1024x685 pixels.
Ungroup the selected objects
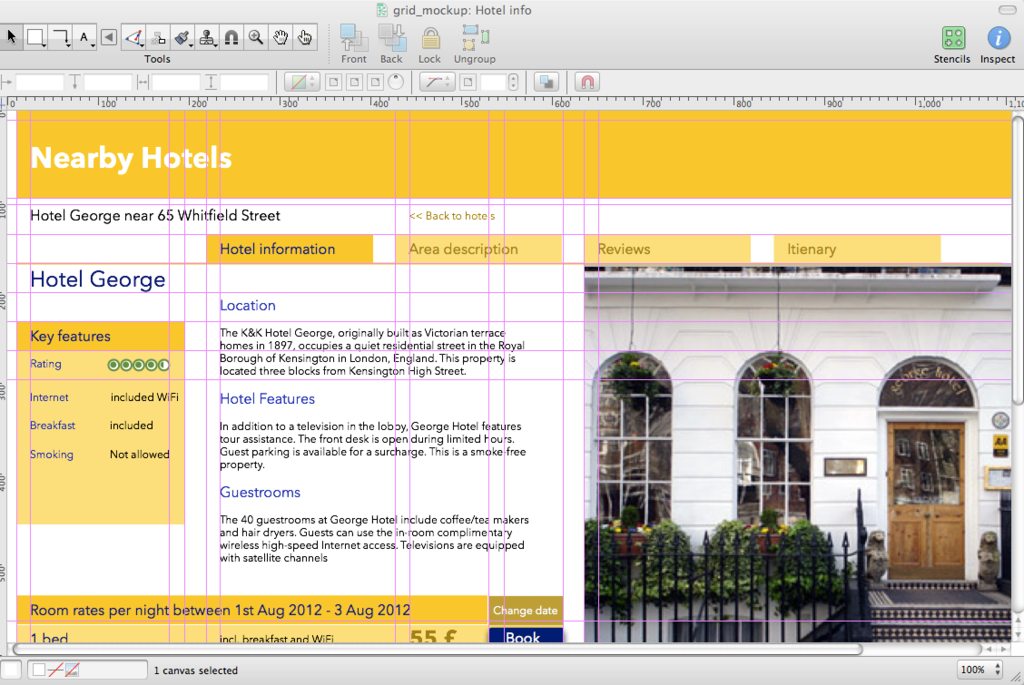(475, 44)
